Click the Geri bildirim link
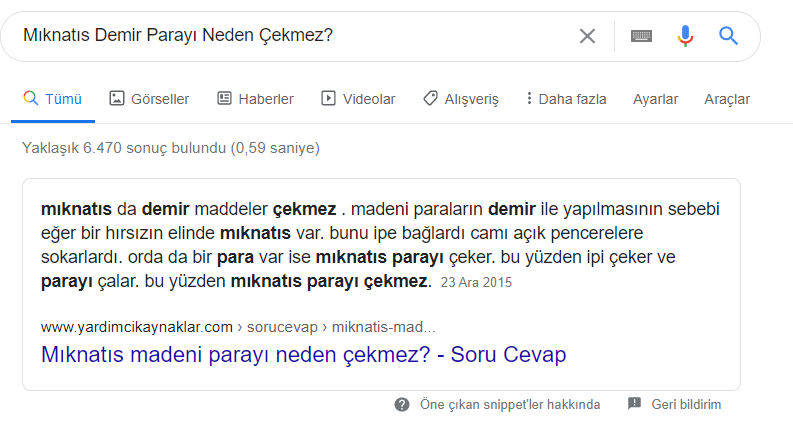Viewport: 793px width, 437px height. coord(686,405)
